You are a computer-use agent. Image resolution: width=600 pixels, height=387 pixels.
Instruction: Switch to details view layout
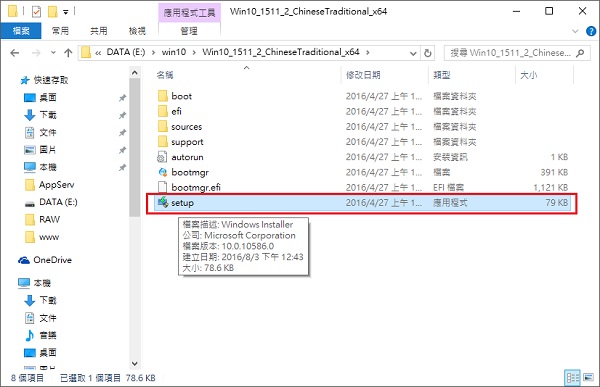click(572, 378)
